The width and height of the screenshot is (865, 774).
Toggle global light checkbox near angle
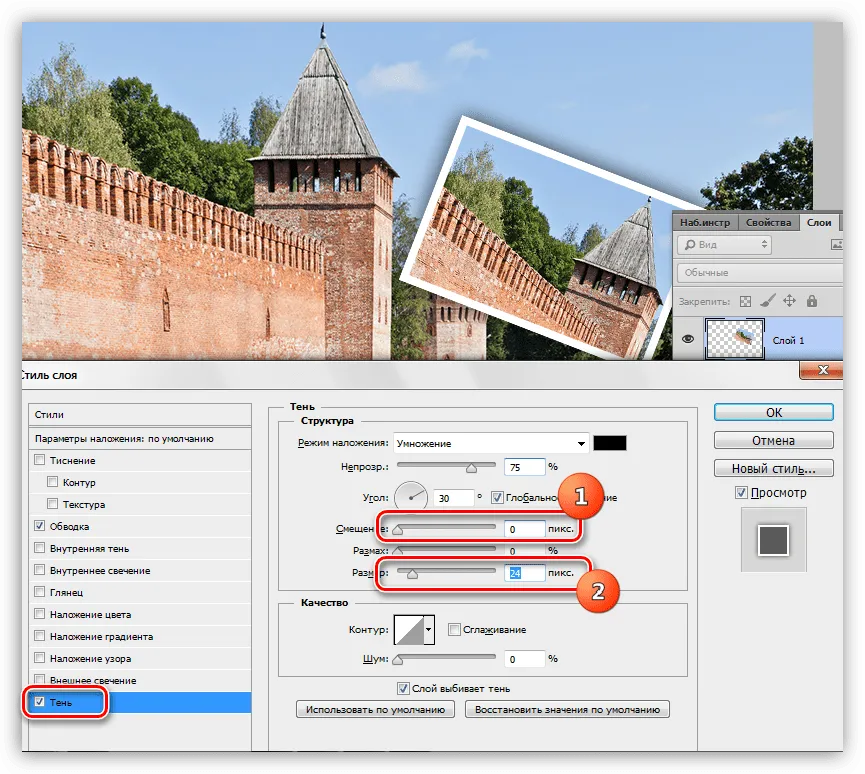tap(498, 498)
